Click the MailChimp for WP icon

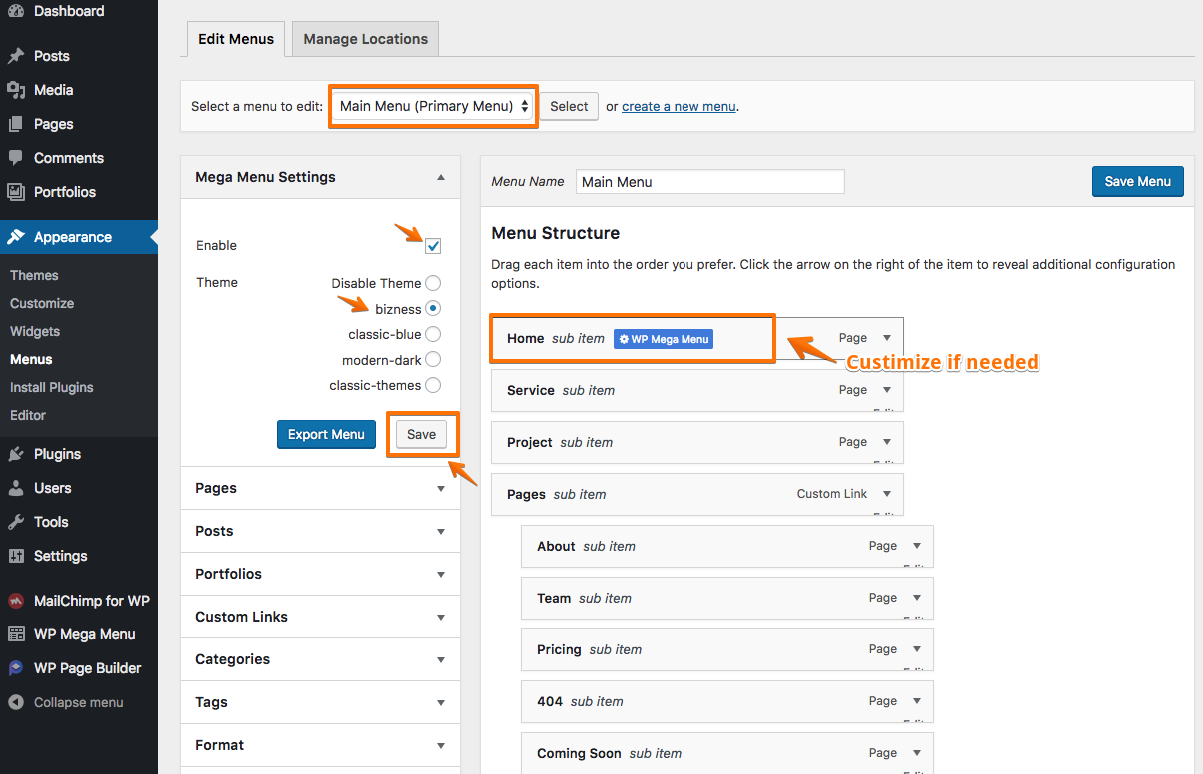click(x=16, y=601)
